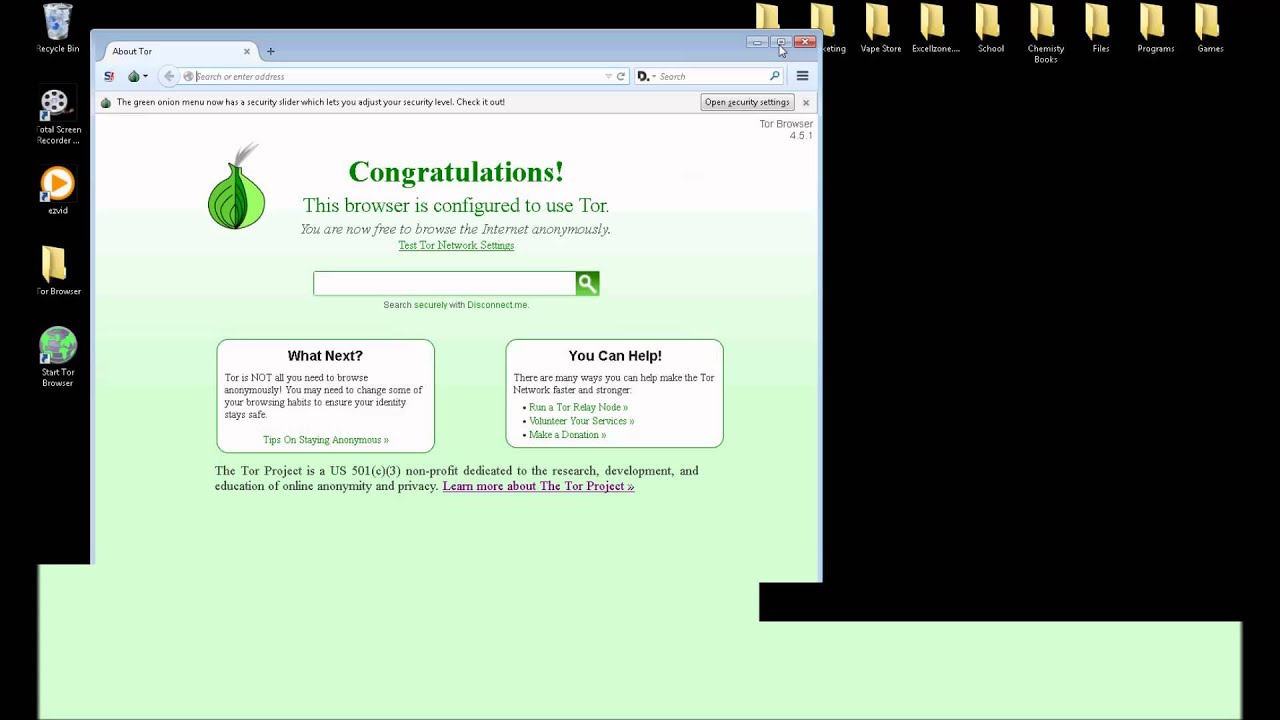Click the magnifier icon in toolbar search box
The height and width of the screenshot is (720, 1280).
tap(774, 76)
